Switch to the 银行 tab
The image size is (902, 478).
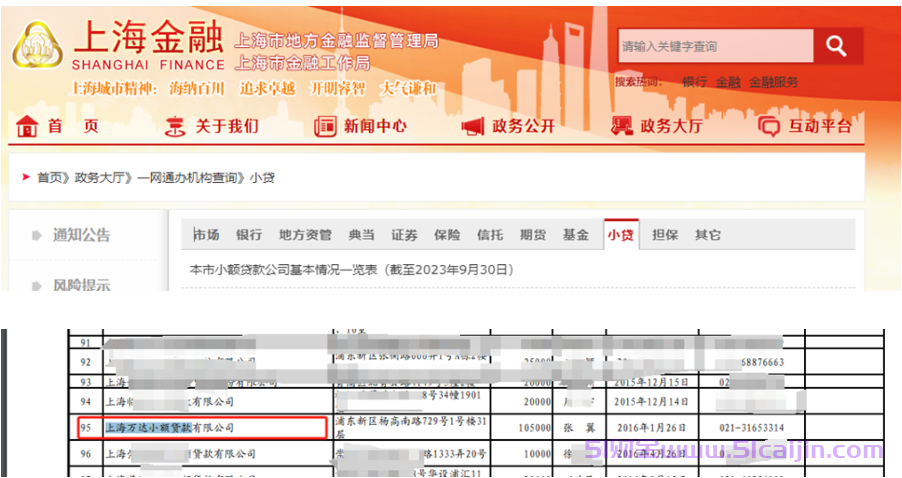(x=249, y=235)
